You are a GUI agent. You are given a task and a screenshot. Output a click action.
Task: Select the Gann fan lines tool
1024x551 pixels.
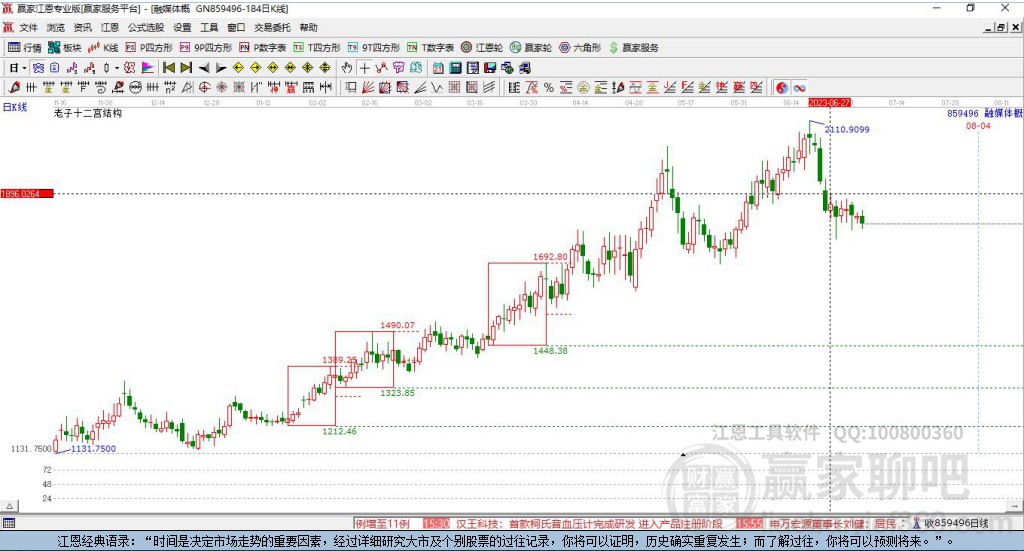pyautogui.click(x=368, y=87)
